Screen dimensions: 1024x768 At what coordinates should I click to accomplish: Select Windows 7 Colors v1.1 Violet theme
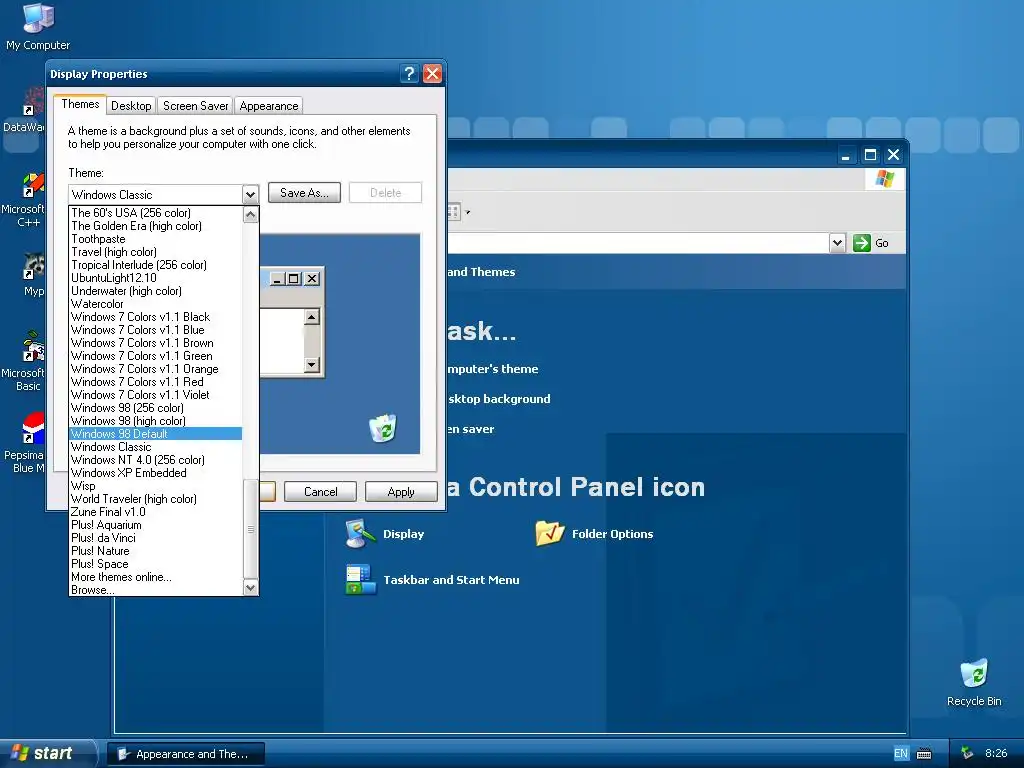pos(155,395)
